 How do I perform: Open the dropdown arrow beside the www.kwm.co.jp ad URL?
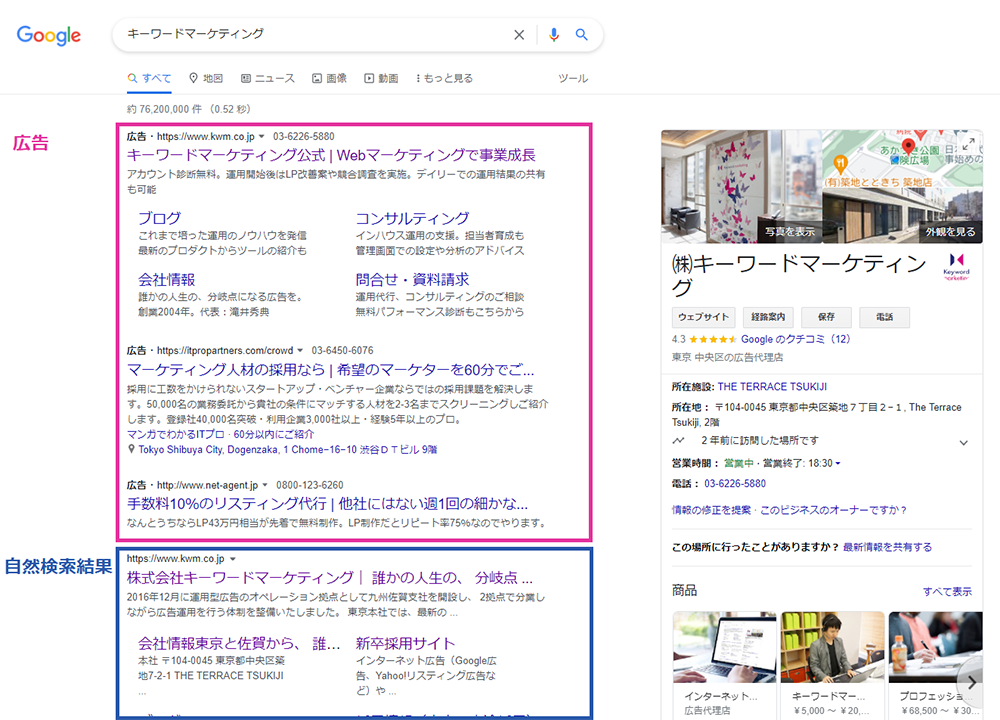pos(261,136)
